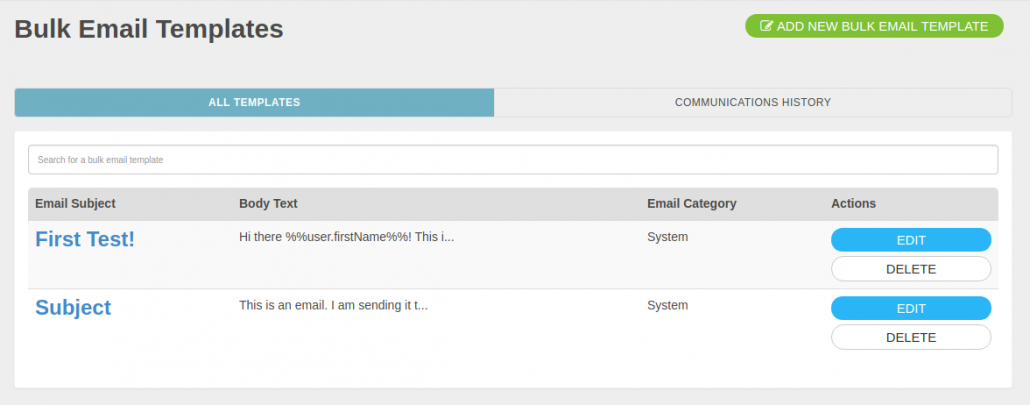Click the Bulk Email Templates page heading
The image size is (1030, 405).
tap(149, 29)
